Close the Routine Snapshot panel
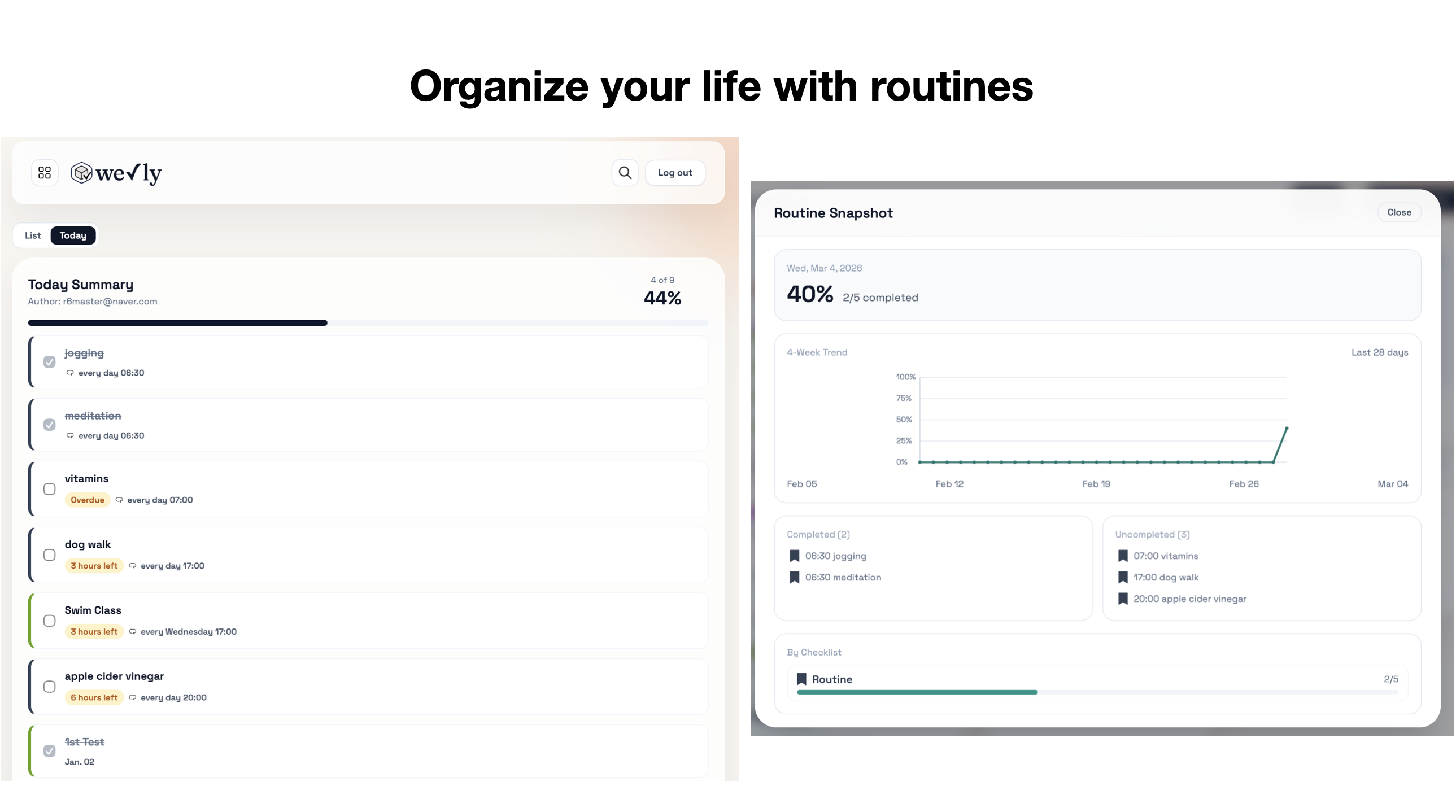The width and height of the screenshot is (1456, 812). coord(1399,212)
